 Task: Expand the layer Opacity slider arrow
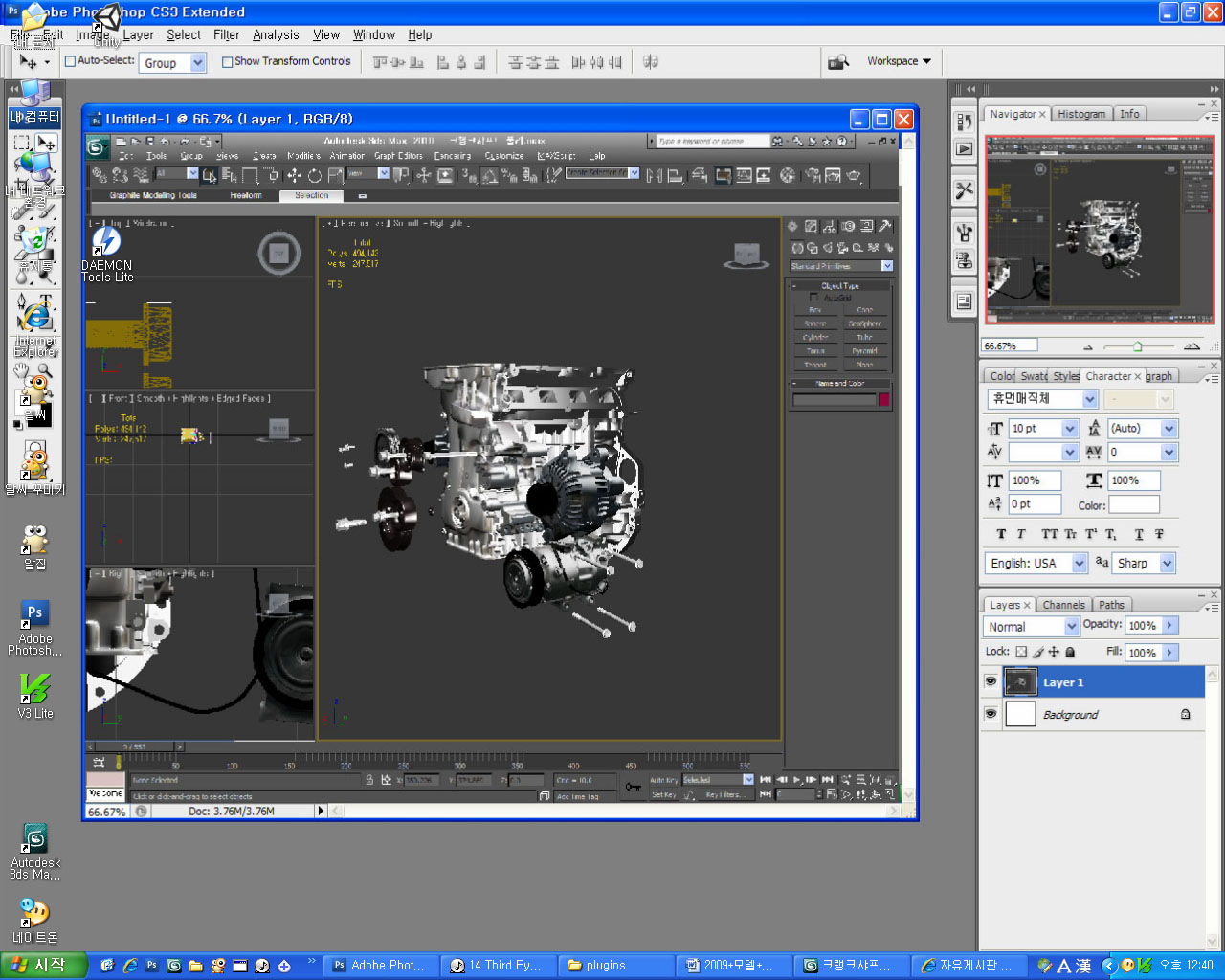pyautogui.click(x=1169, y=625)
